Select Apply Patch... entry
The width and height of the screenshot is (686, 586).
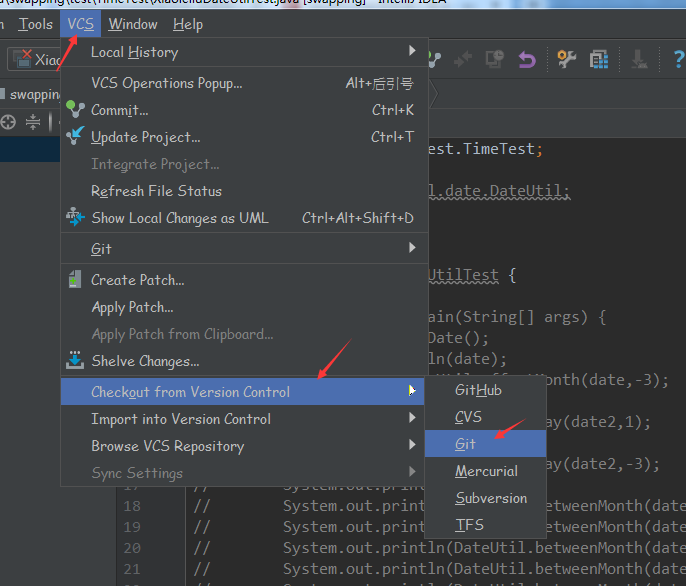coord(244,307)
